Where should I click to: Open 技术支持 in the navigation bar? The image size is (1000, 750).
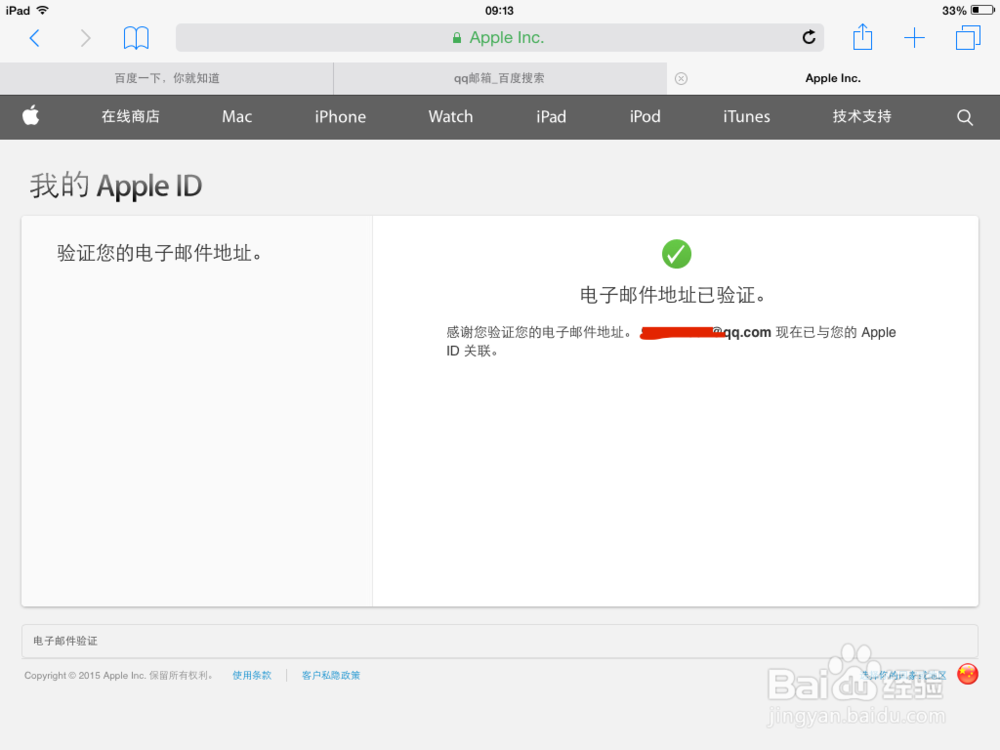tap(862, 117)
